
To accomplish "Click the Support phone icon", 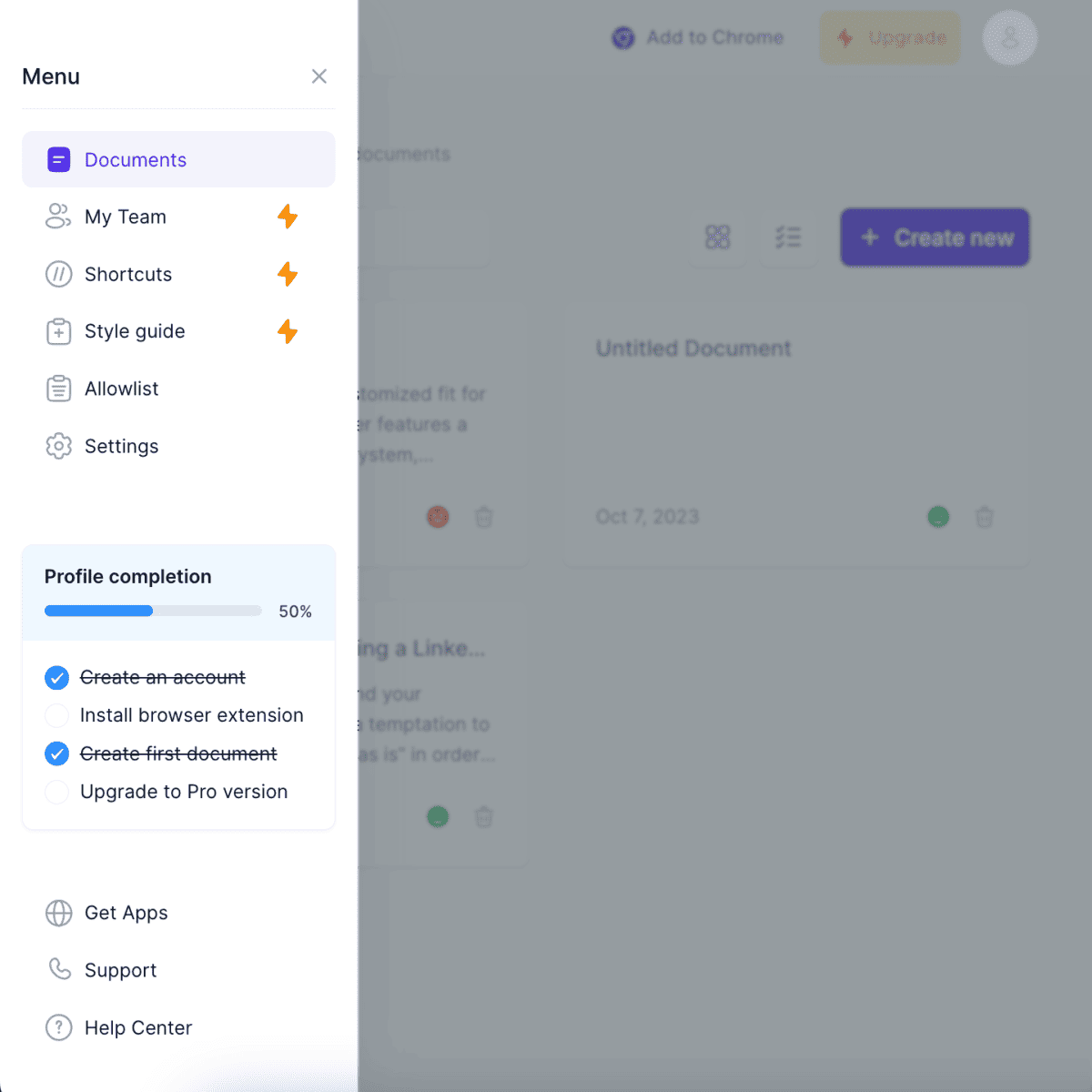I will coord(58,970).
